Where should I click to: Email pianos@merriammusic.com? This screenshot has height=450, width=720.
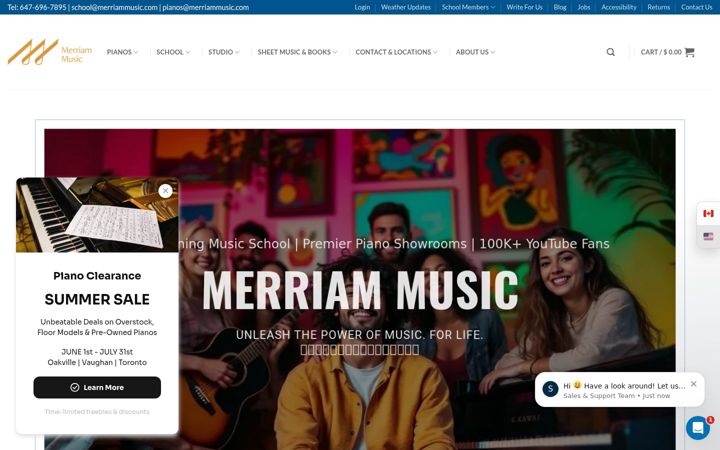(206, 7)
